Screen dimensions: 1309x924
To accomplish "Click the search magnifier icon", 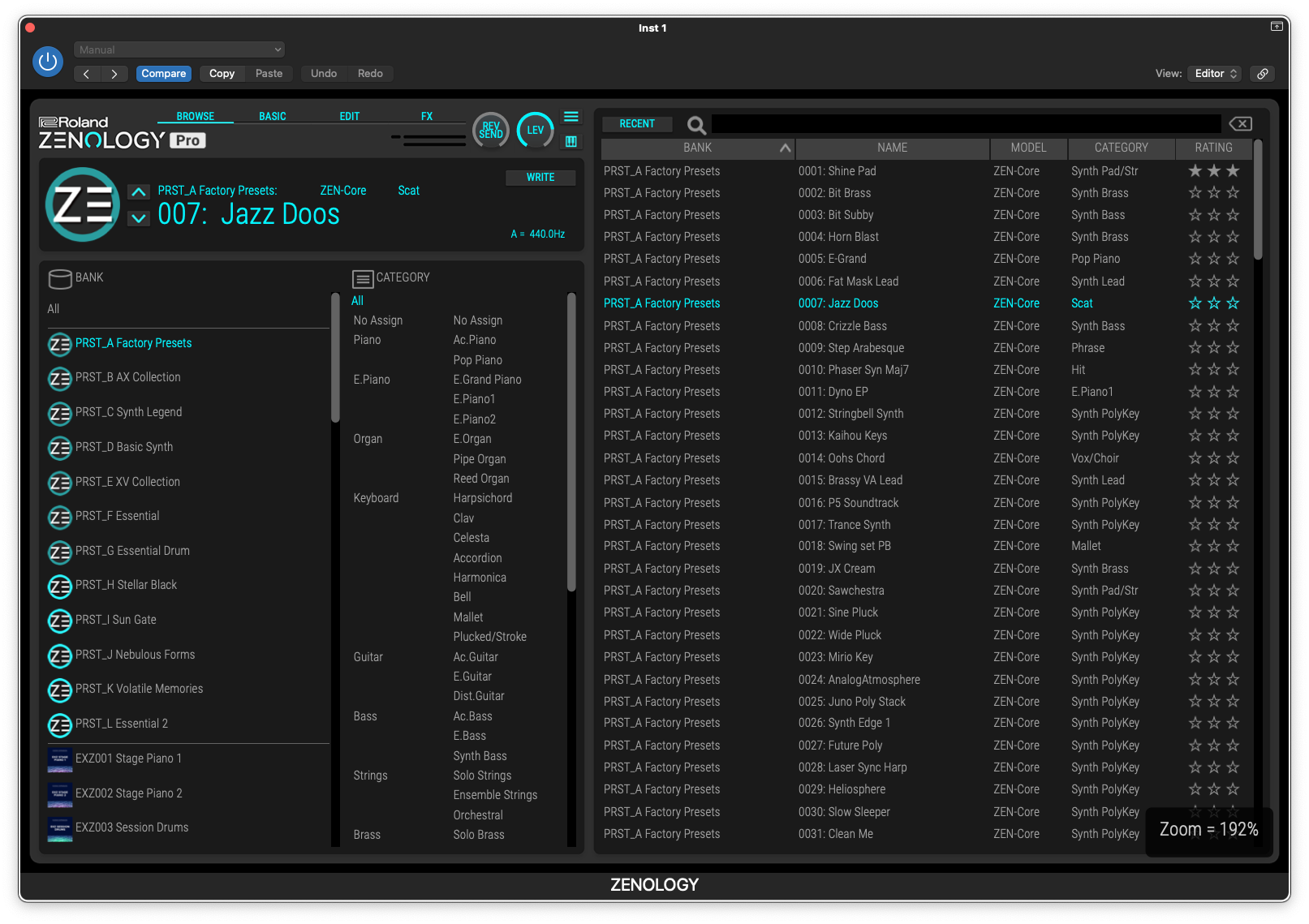I will (x=696, y=125).
